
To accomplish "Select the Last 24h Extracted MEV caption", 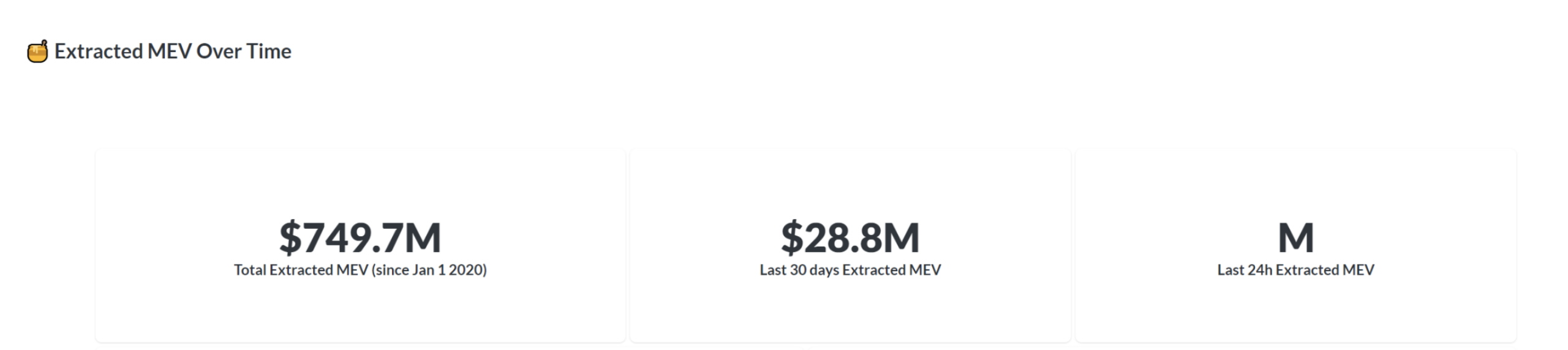I will click(1295, 270).
